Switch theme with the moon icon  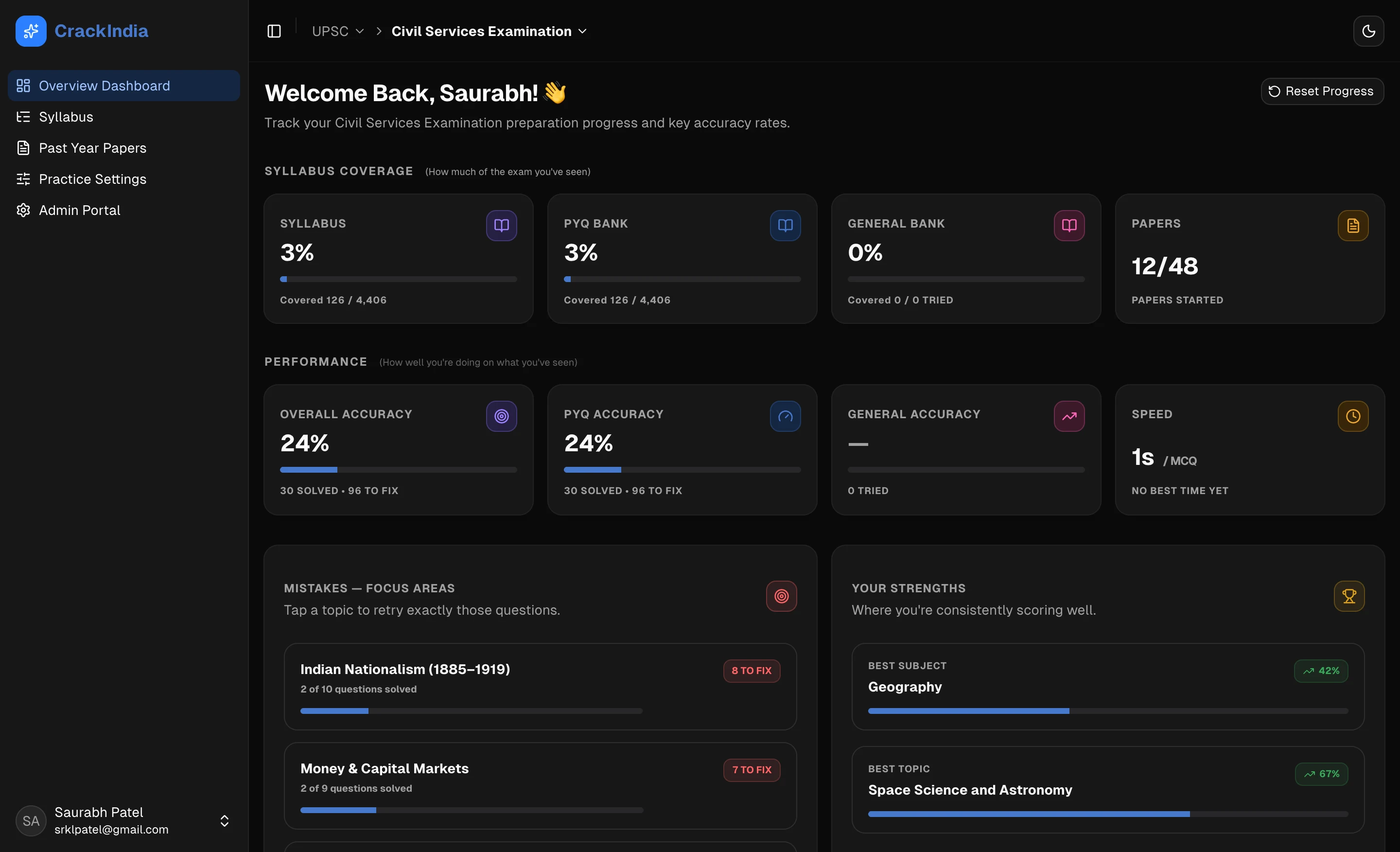tap(1368, 31)
